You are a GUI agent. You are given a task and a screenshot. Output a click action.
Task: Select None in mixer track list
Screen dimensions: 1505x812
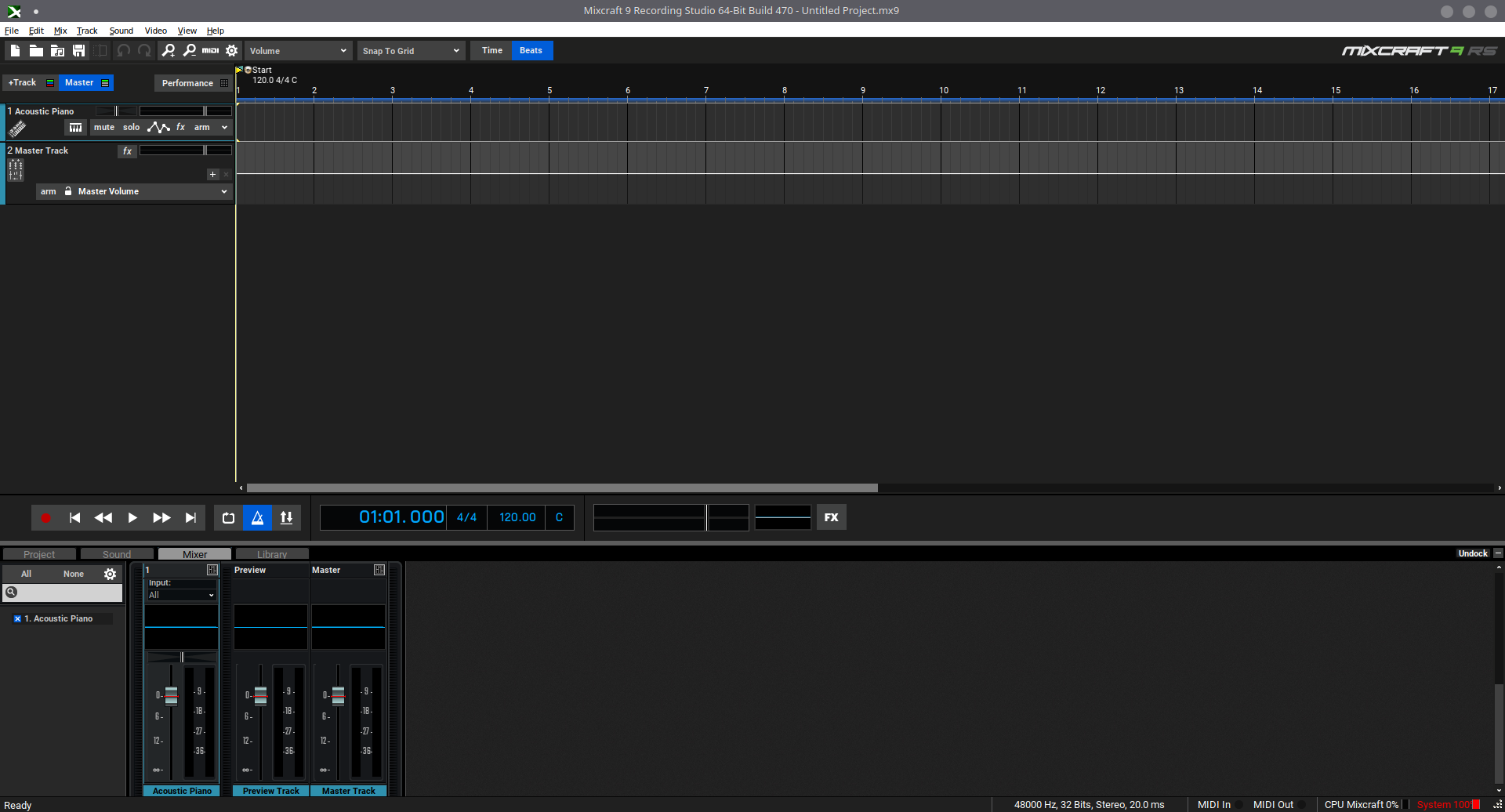click(x=74, y=574)
